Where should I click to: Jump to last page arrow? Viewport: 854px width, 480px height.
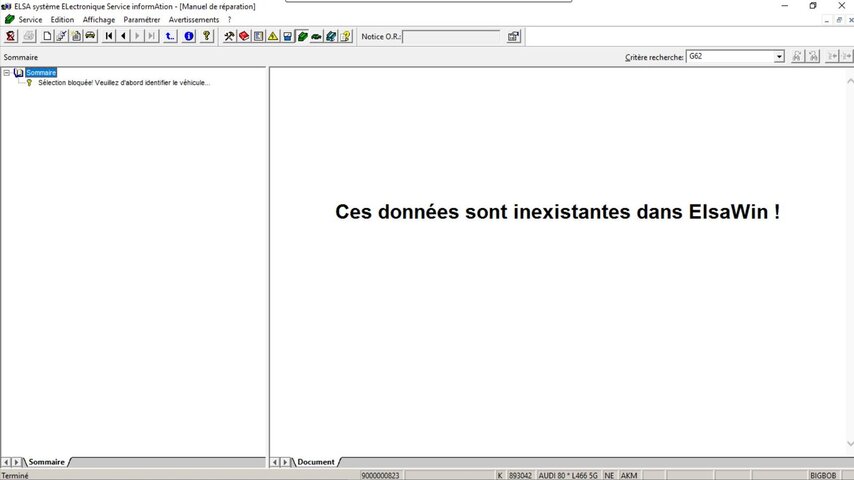point(151,37)
